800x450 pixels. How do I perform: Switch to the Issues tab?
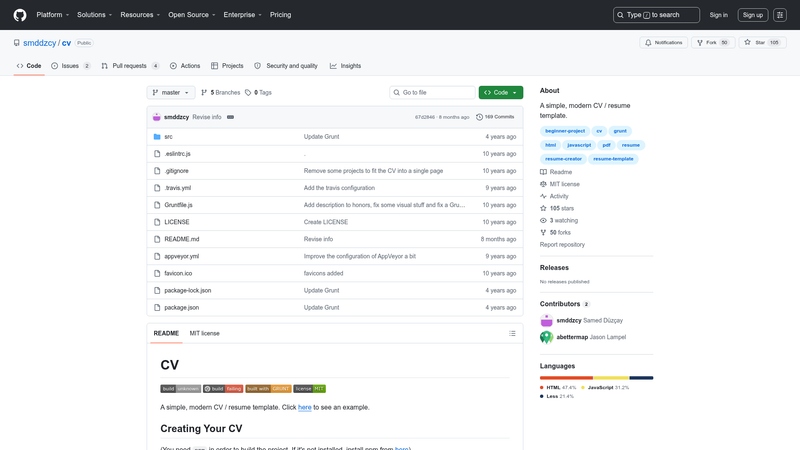(71, 66)
